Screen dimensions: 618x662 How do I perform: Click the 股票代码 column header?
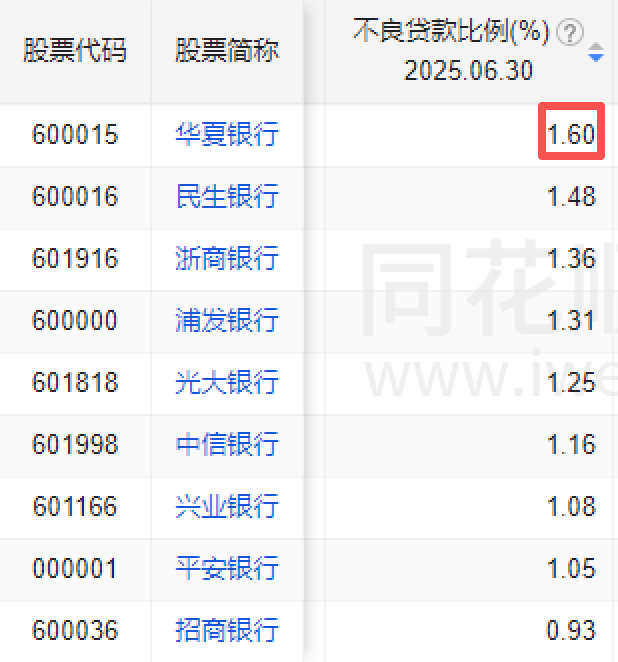click(x=75, y=51)
